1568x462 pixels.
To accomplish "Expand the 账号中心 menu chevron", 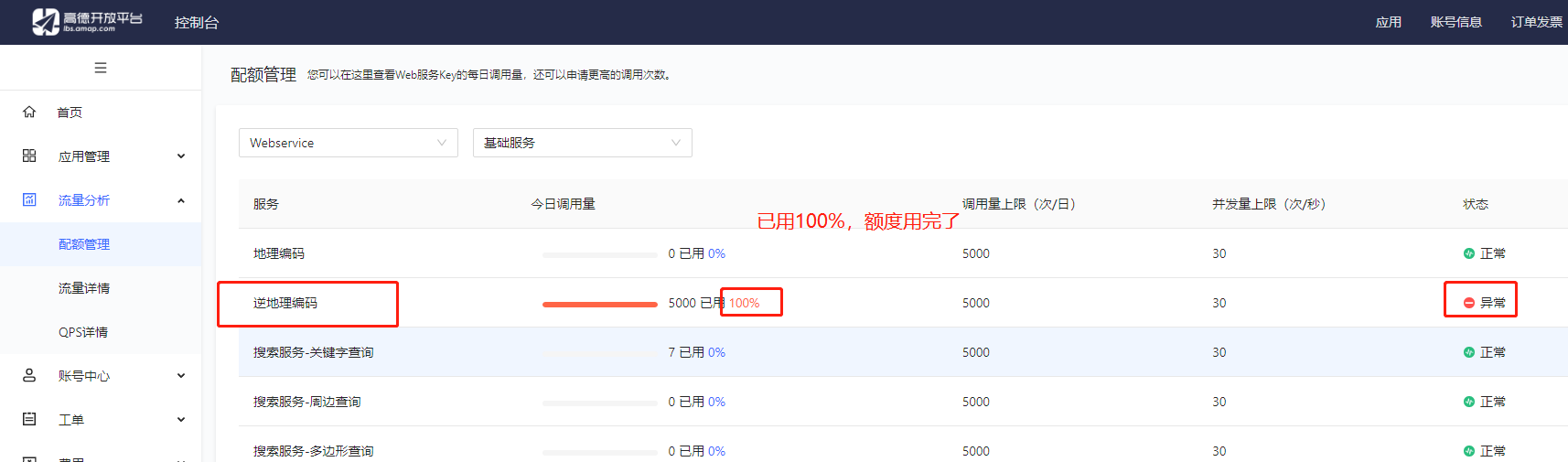I will 181,376.
